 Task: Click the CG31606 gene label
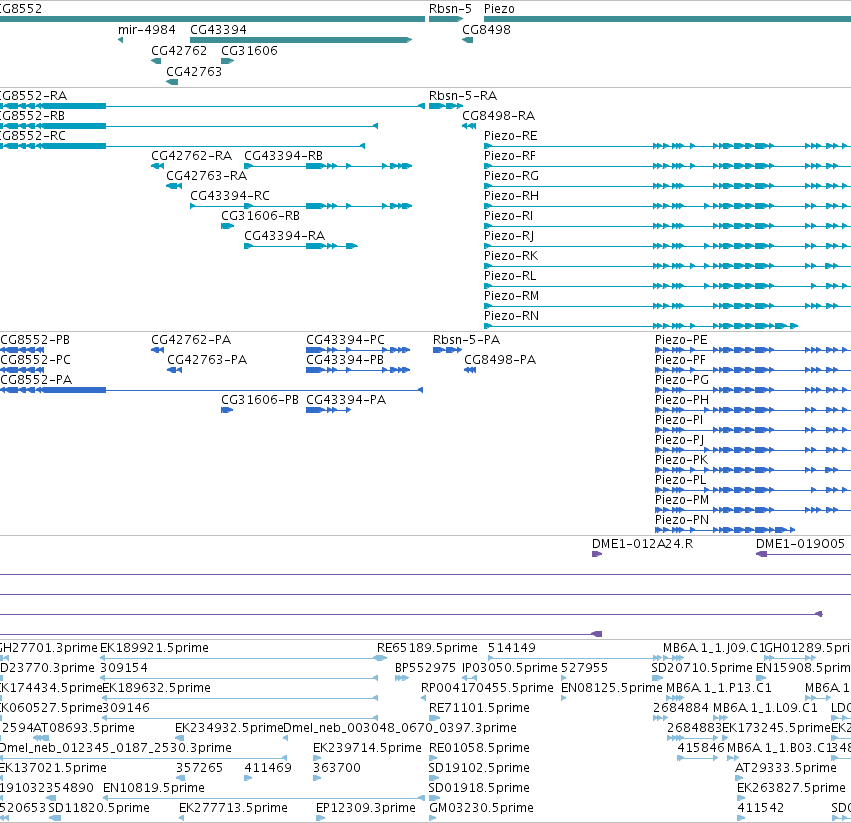coord(249,50)
